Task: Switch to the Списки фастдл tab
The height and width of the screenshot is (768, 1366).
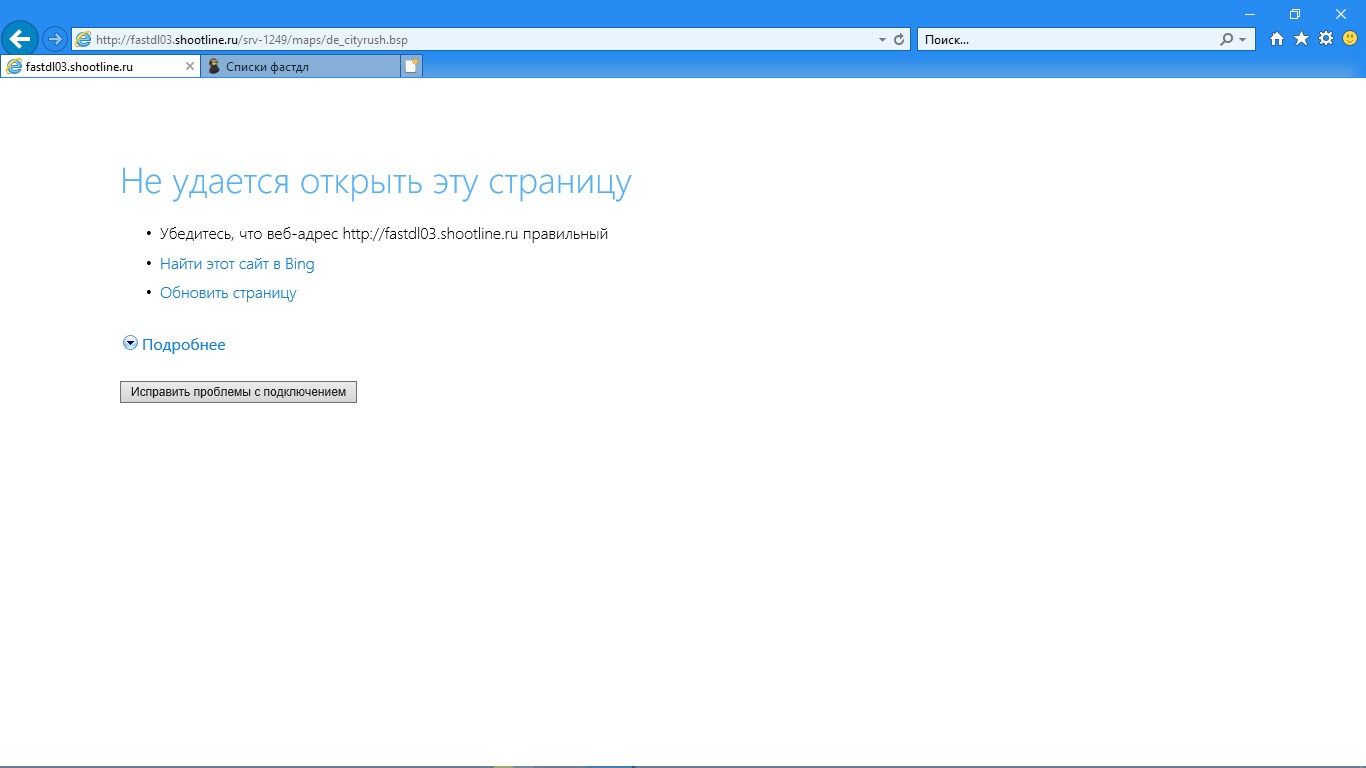Action: [300, 67]
